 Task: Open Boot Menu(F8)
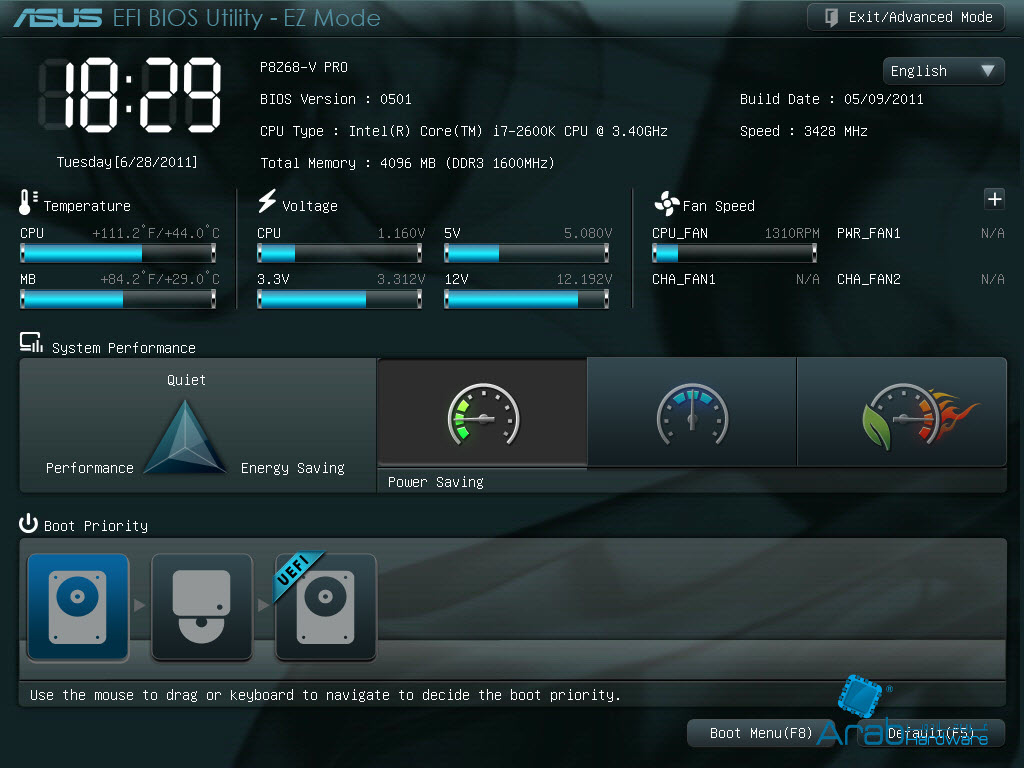click(x=761, y=733)
